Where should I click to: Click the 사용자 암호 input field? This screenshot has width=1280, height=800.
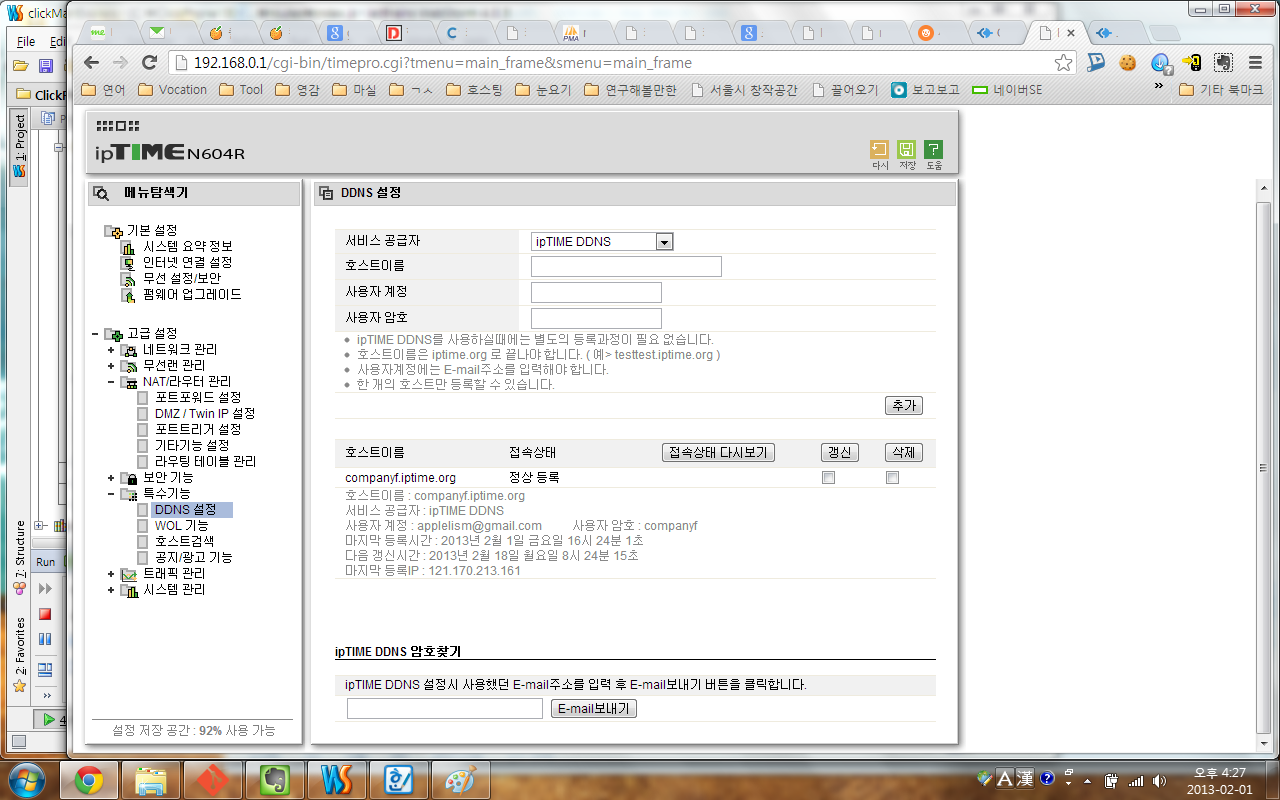pyautogui.click(x=596, y=318)
